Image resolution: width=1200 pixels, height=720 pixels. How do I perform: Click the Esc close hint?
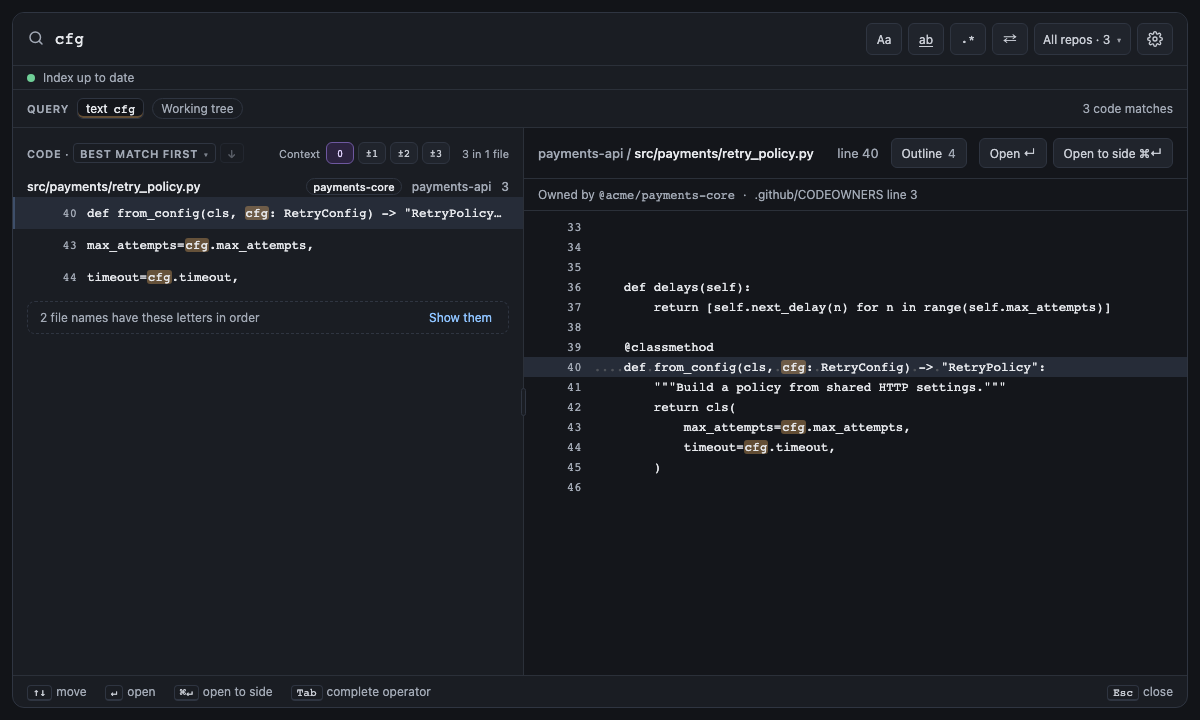[x=1140, y=692]
